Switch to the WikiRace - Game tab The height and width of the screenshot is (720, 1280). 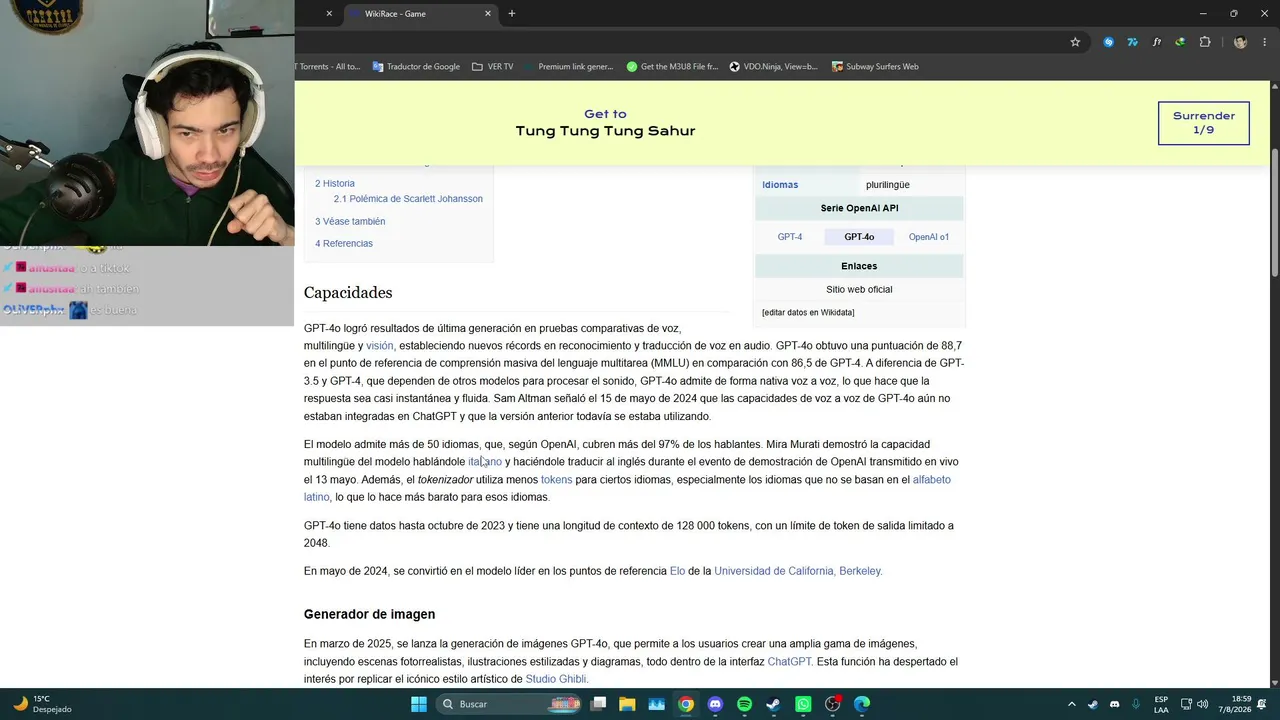pos(421,14)
